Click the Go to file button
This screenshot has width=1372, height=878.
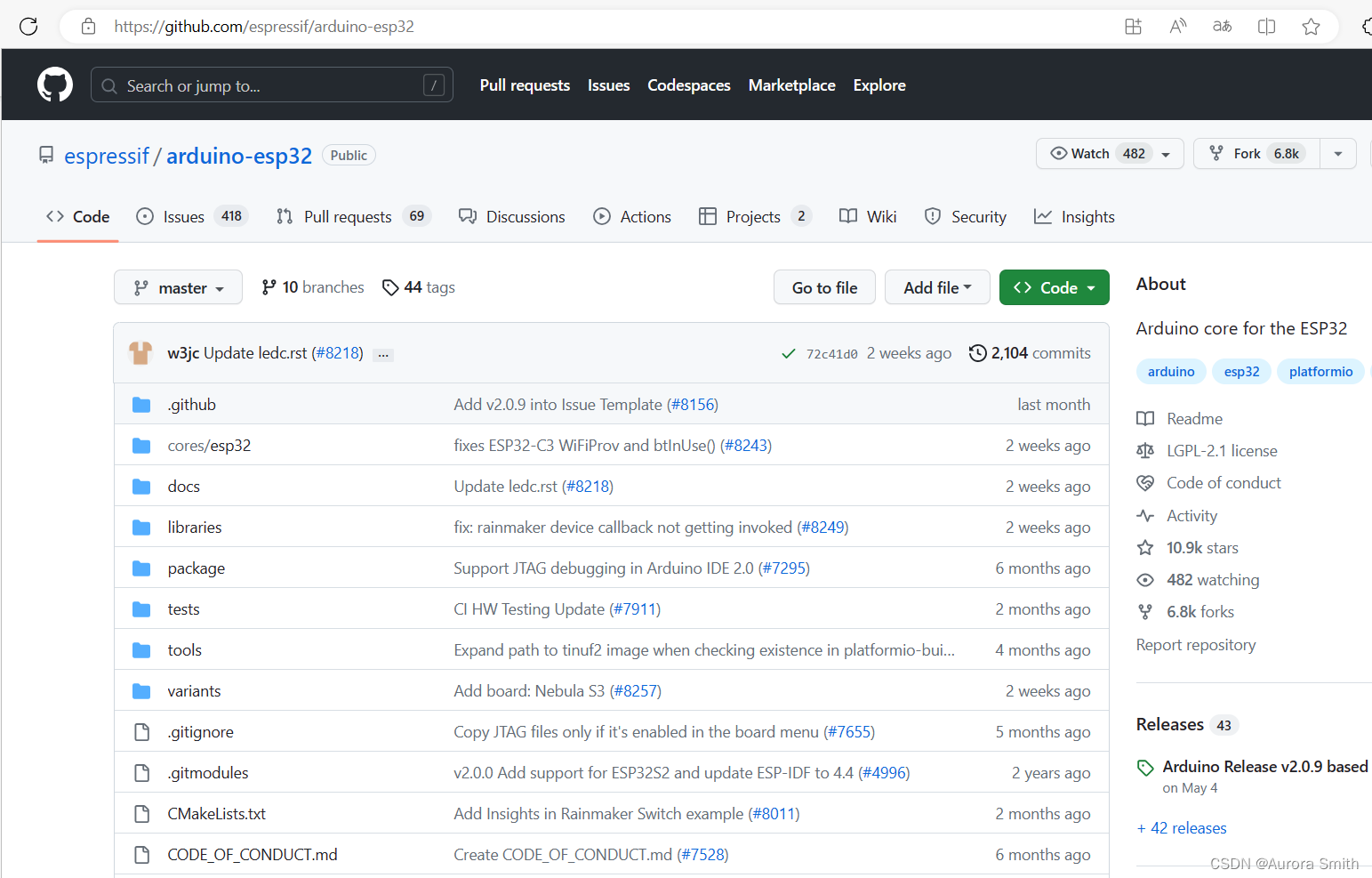[x=825, y=287]
